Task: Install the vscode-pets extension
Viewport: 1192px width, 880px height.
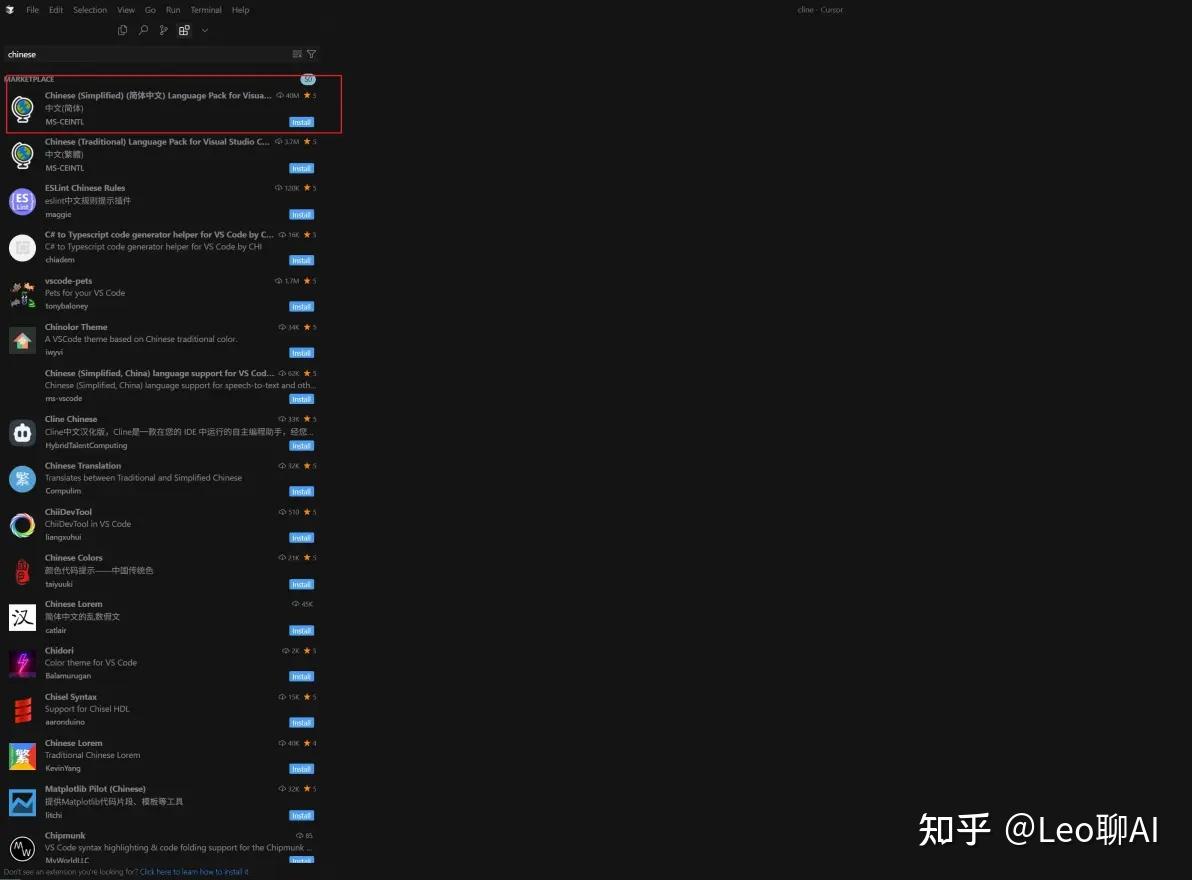Action: tap(301, 307)
